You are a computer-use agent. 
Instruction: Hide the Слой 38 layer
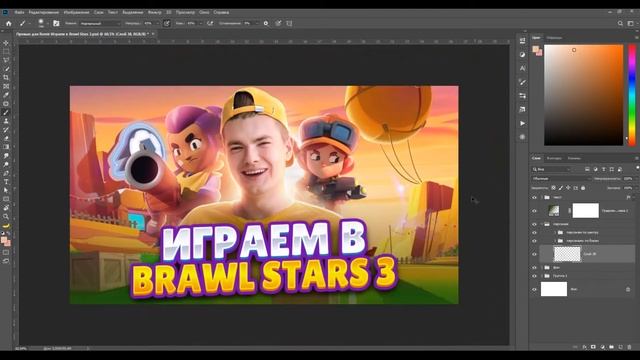coord(534,254)
